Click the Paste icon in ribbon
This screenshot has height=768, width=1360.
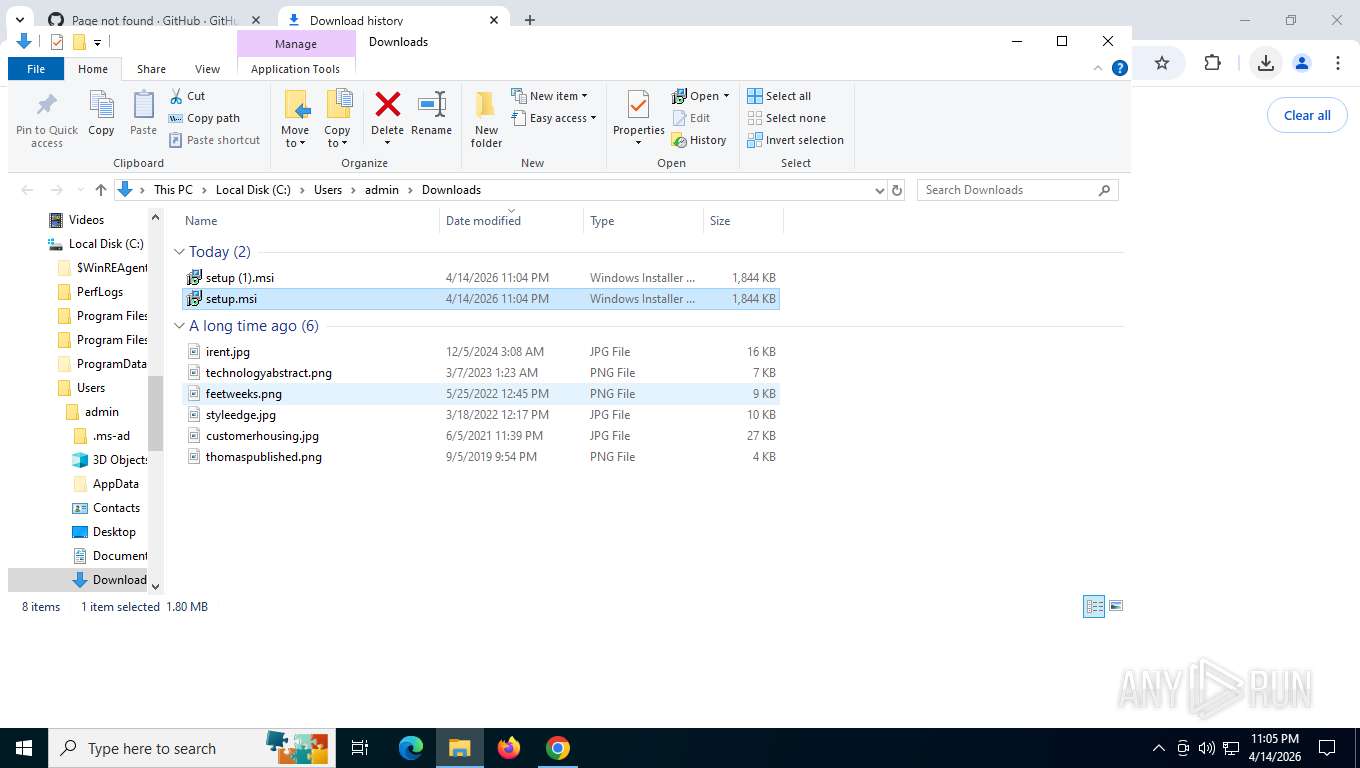click(144, 105)
